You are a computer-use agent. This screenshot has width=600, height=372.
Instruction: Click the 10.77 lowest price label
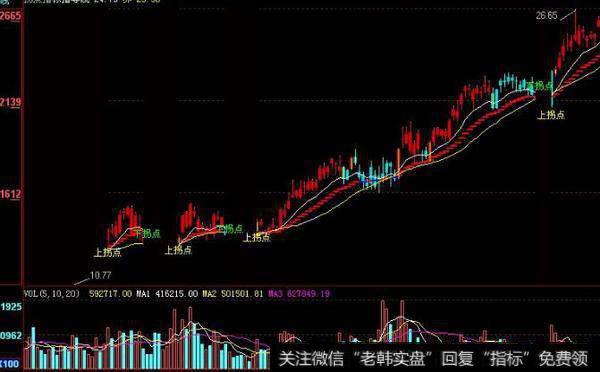coord(100,275)
